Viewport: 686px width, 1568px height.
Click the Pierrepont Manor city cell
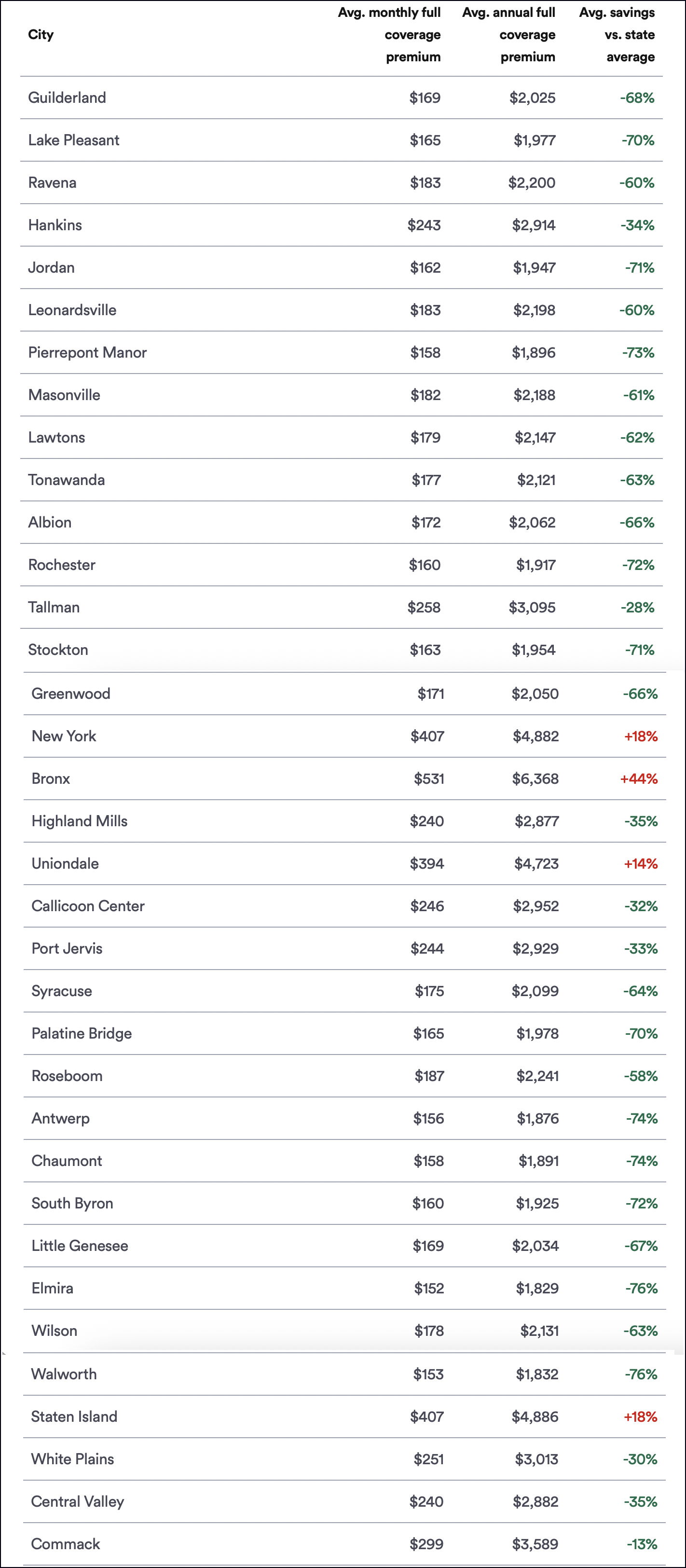88,352
